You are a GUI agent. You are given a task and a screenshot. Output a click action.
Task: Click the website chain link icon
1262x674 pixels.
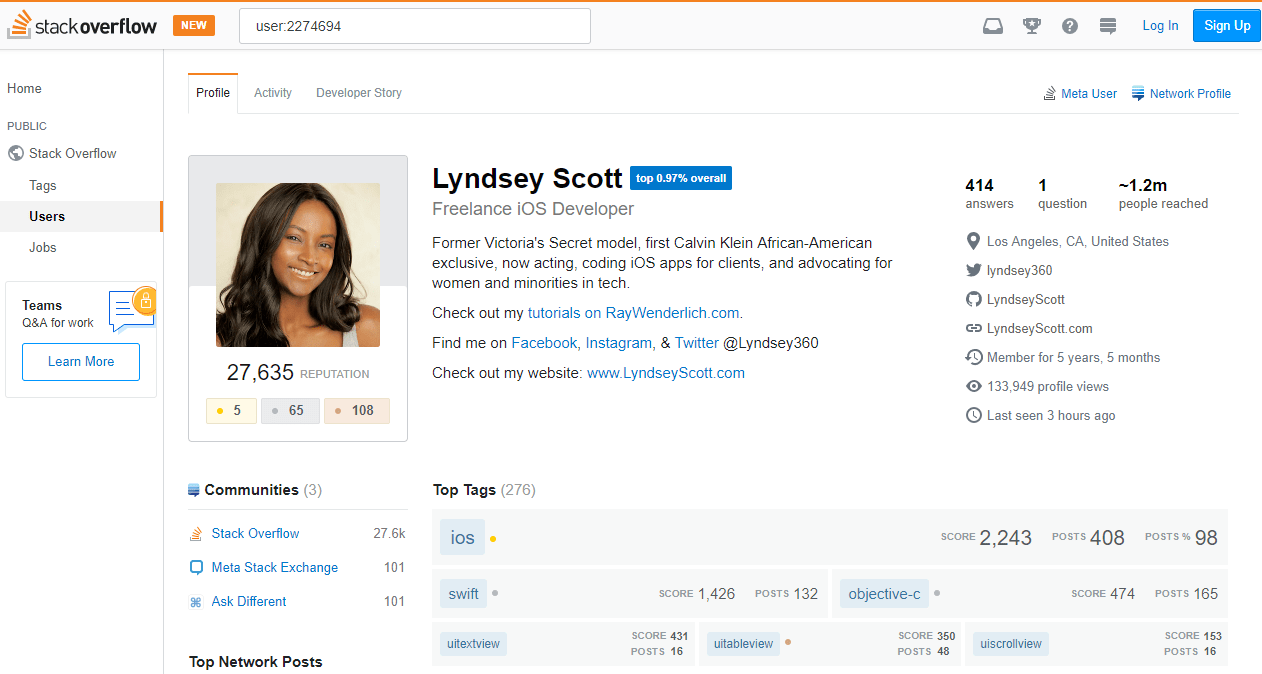[x=974, y=328]
